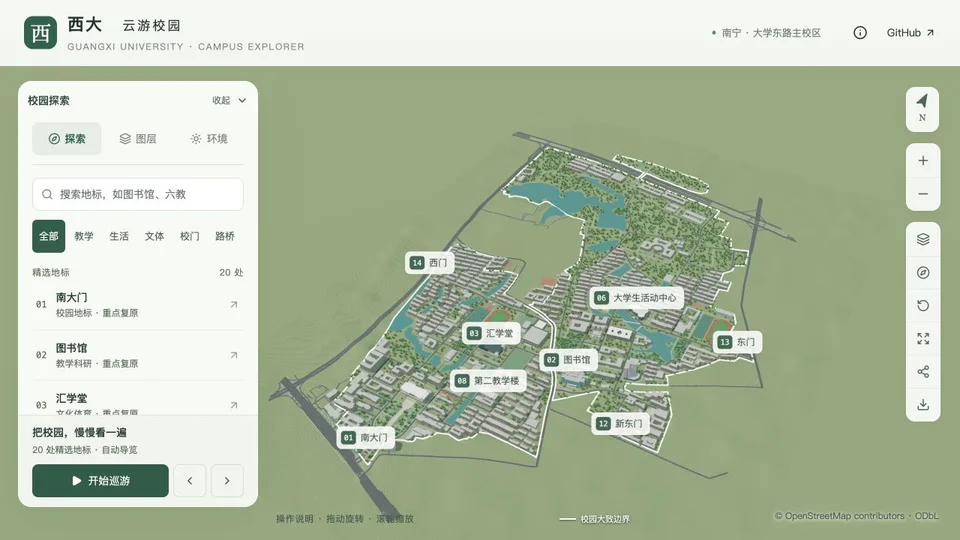Image resolution: width=960 pixels, height=540 pixels.
Task: Switch to the 探索 tab
Action: [67, 139]
